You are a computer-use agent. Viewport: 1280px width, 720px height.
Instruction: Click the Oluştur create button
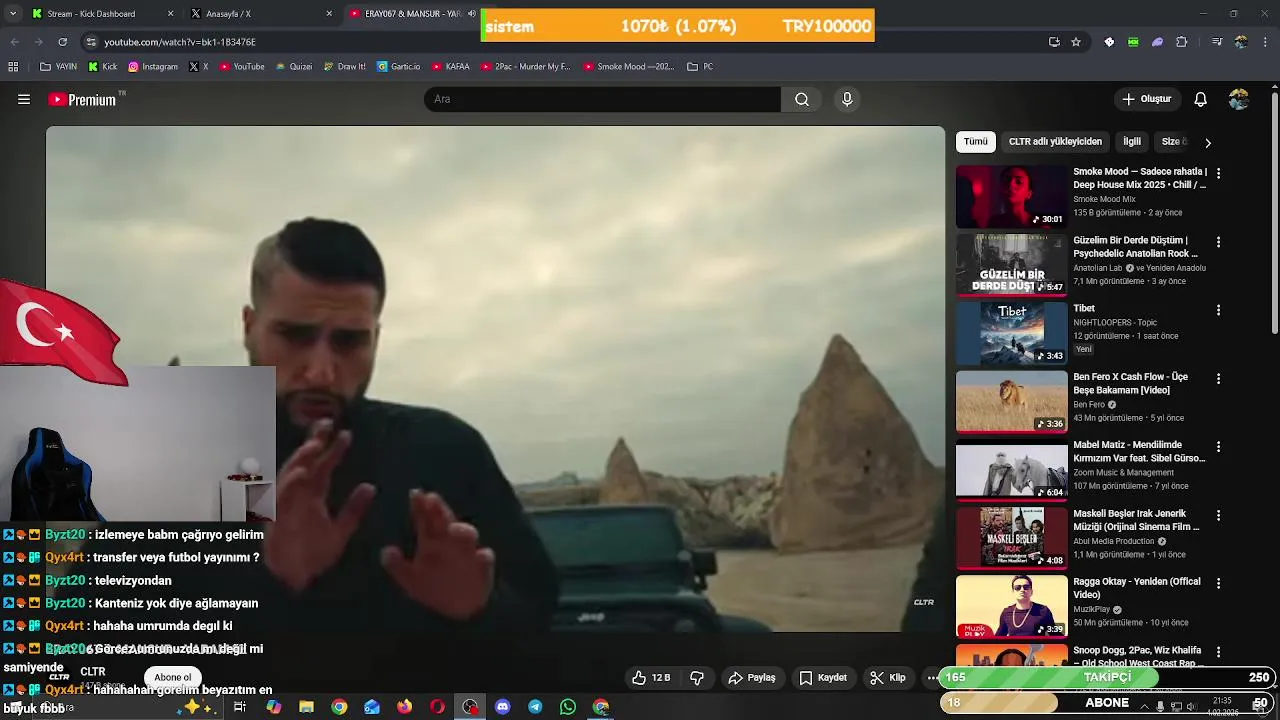click(1146, 99)
